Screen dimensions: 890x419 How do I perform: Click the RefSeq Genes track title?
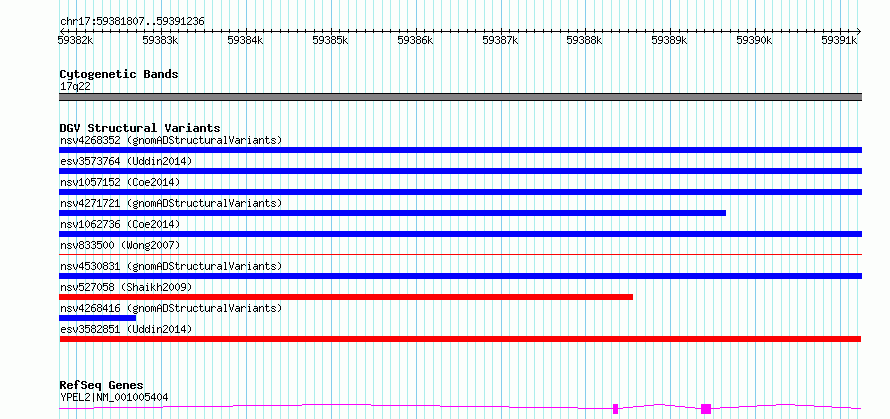coord(102,386)
